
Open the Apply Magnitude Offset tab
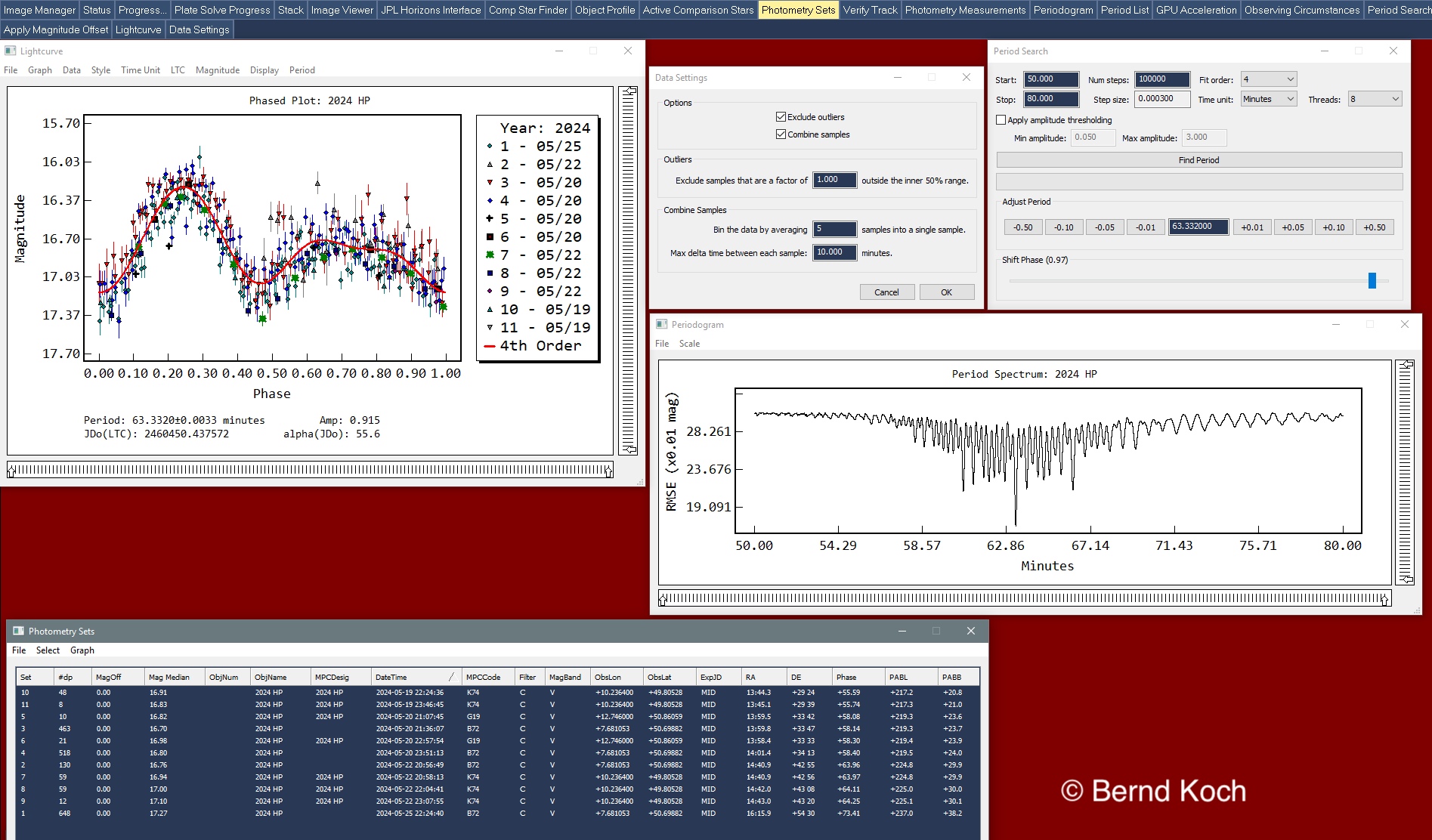coord(56,29)
